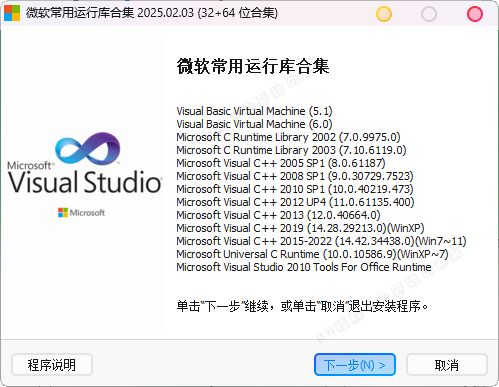Minimize window with the yellow circle button
The image size is (499, 387).
[x=384, y=14]
